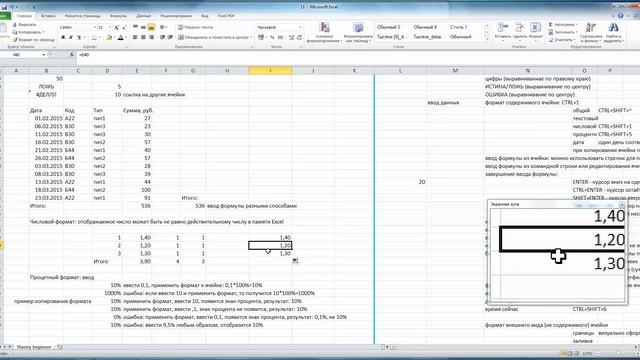Click the Name Box field
The height and width of the screenshot is (360, 640).
pos(20,55)
